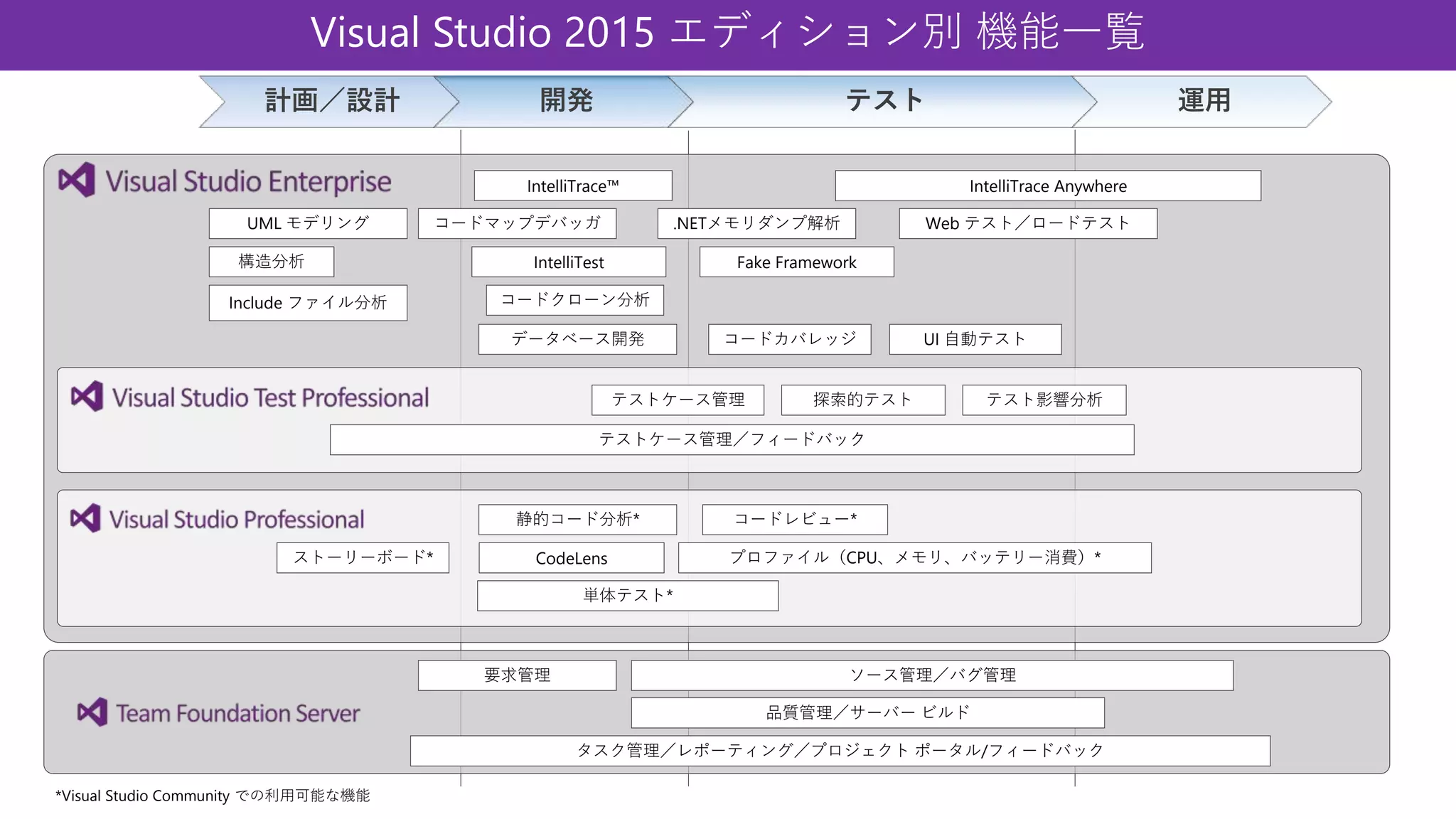Screen dimensions: 1456x819
Task: Click the Fake Framework box
Action: (x=796, y=262)
